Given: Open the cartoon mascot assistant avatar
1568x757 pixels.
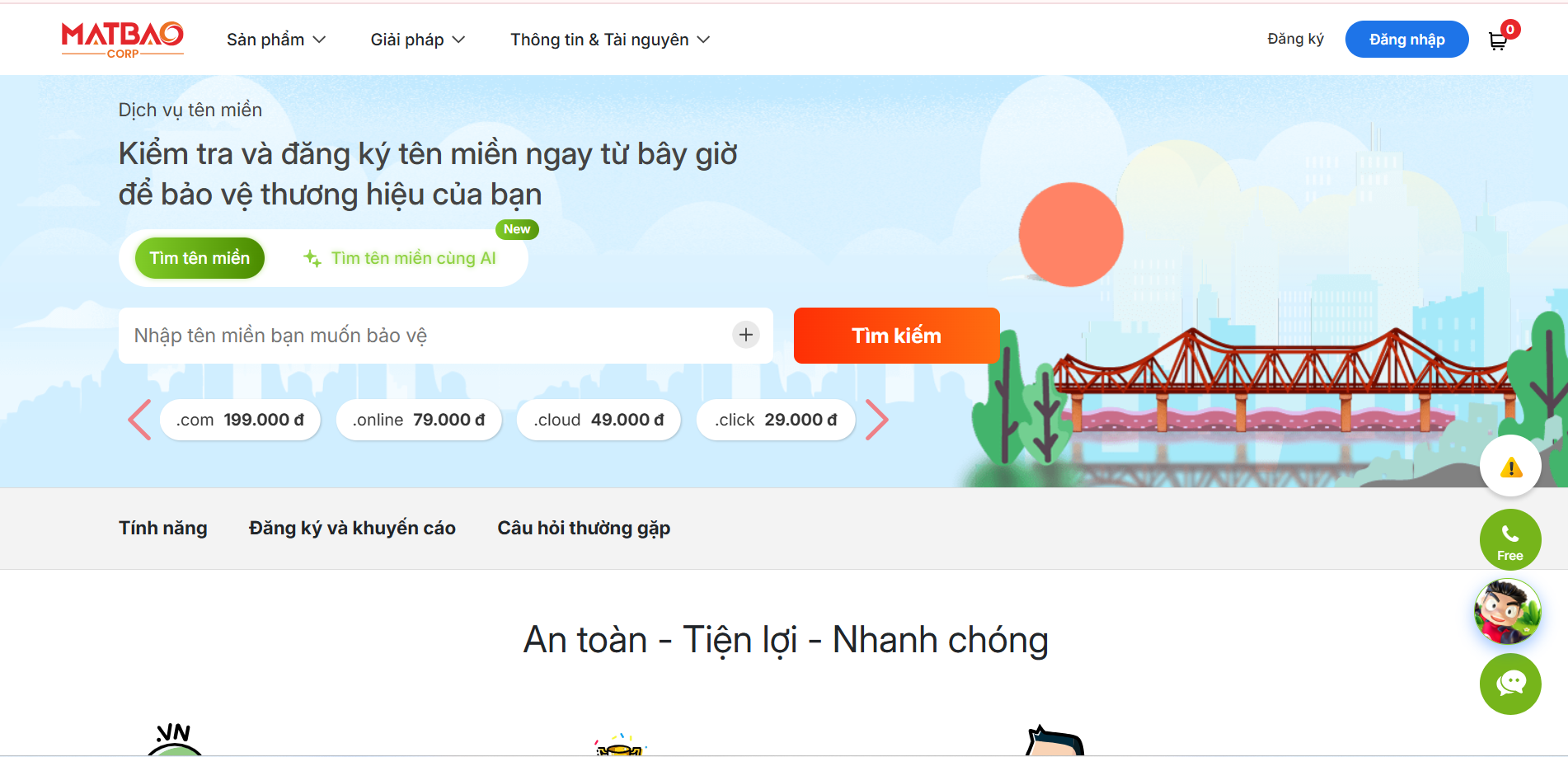Looking at the screenshot, I should 1508,612.
